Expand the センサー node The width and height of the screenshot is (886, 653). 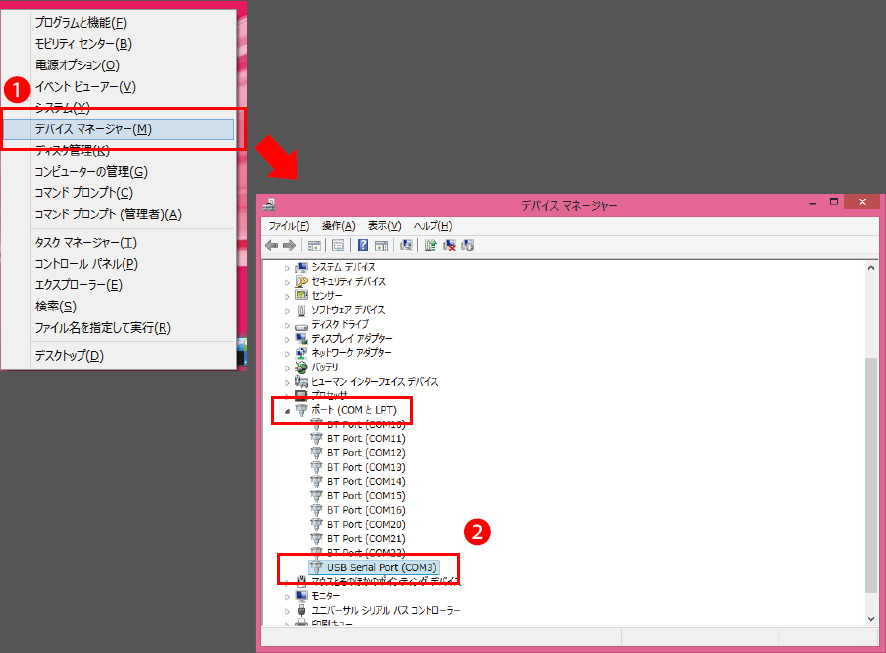click(x=287, y=296)
